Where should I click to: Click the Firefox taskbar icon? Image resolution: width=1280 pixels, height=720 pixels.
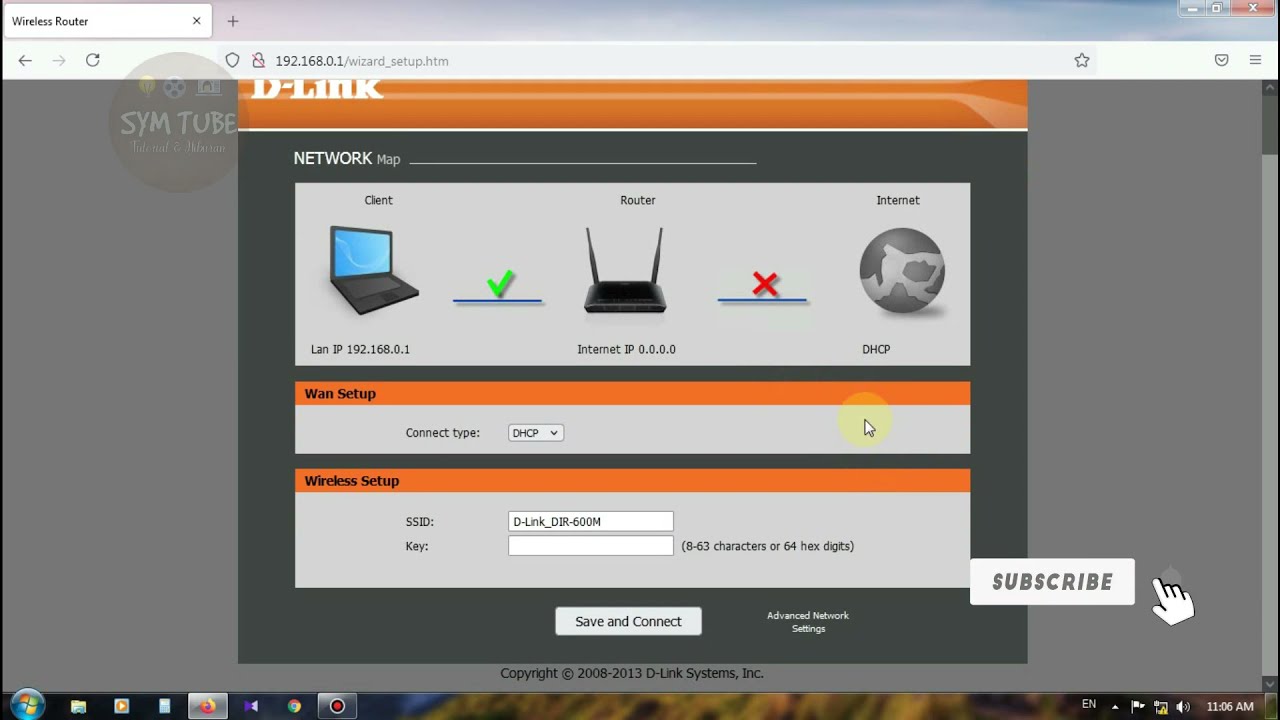pos(207,706)
